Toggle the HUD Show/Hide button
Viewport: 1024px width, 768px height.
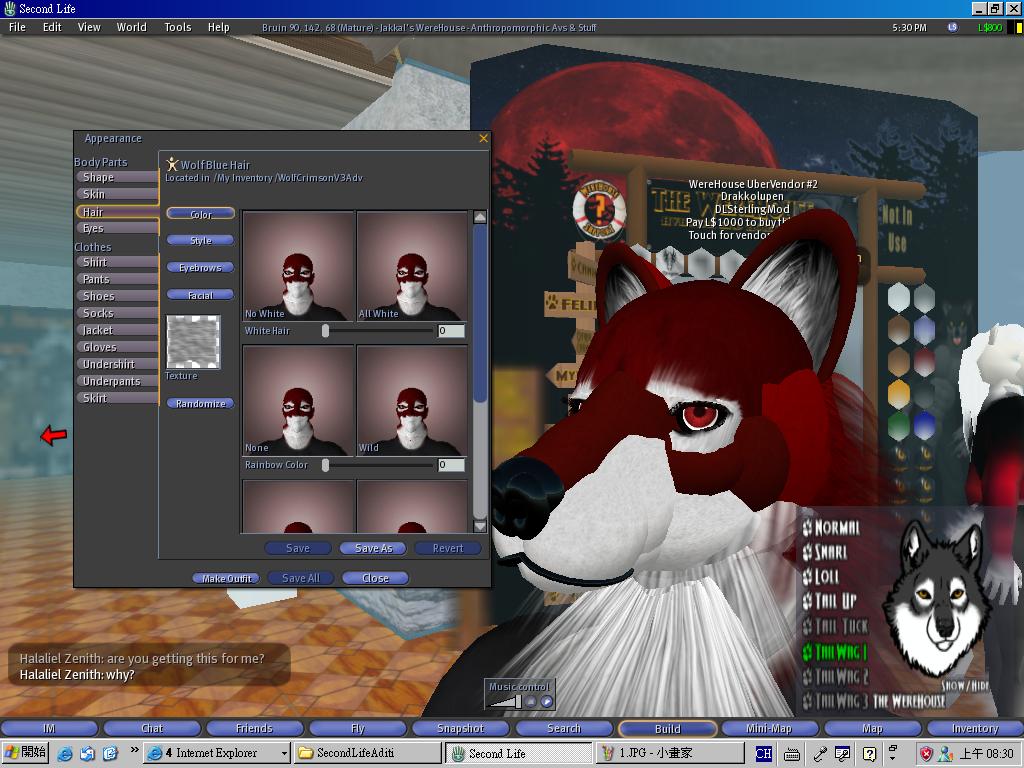966,686
